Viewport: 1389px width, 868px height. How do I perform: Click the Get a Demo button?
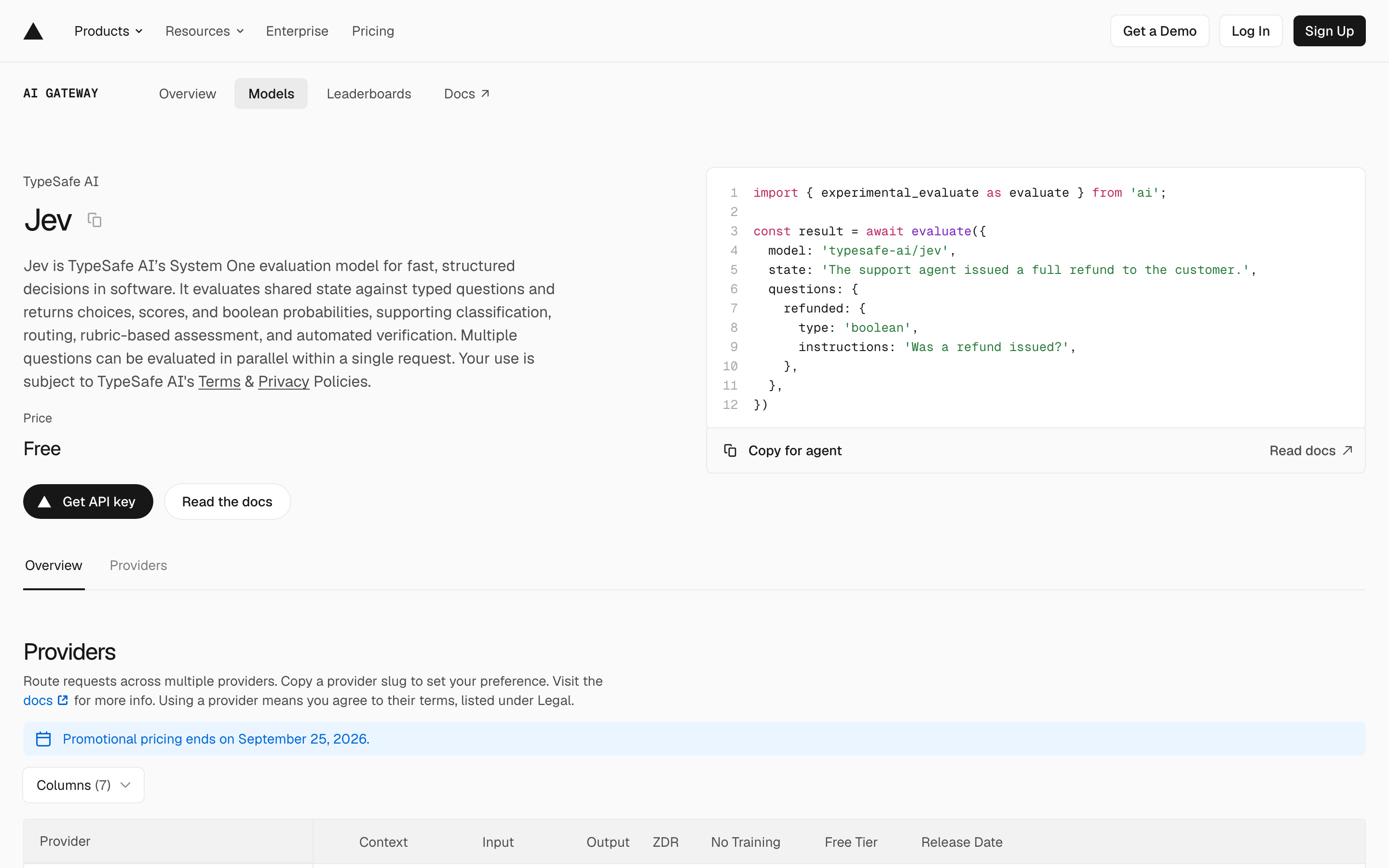pos(1159,31)
